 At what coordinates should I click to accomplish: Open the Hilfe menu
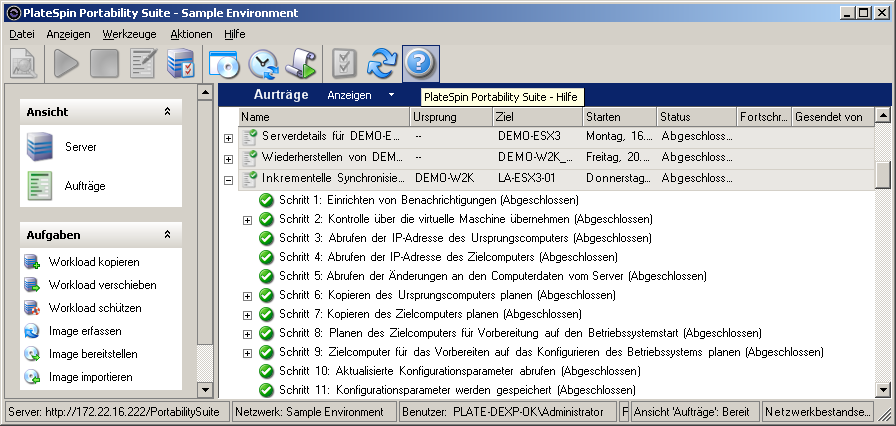235,34
